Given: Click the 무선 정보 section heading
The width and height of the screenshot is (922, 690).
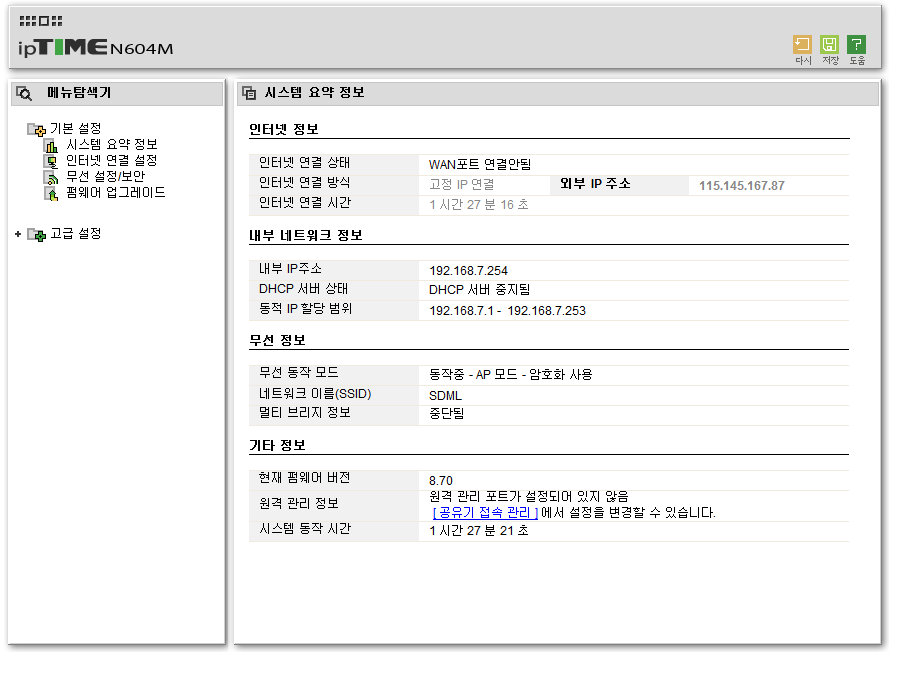Looking at the screenshot, I should point(277,341).
